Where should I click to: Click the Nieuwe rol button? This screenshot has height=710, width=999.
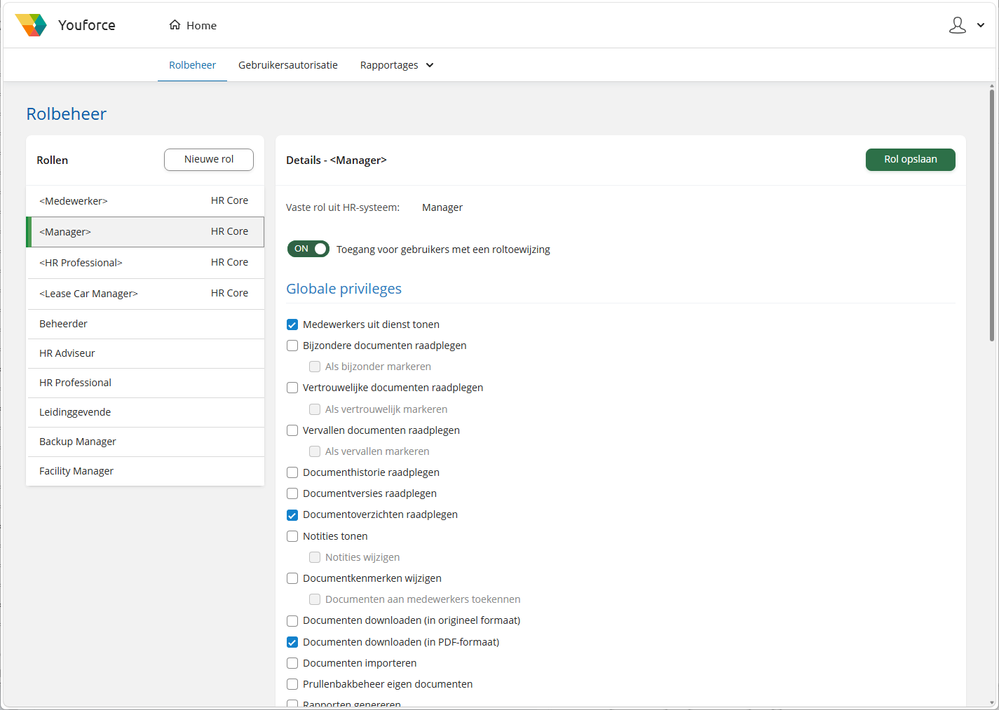point(209,159)
